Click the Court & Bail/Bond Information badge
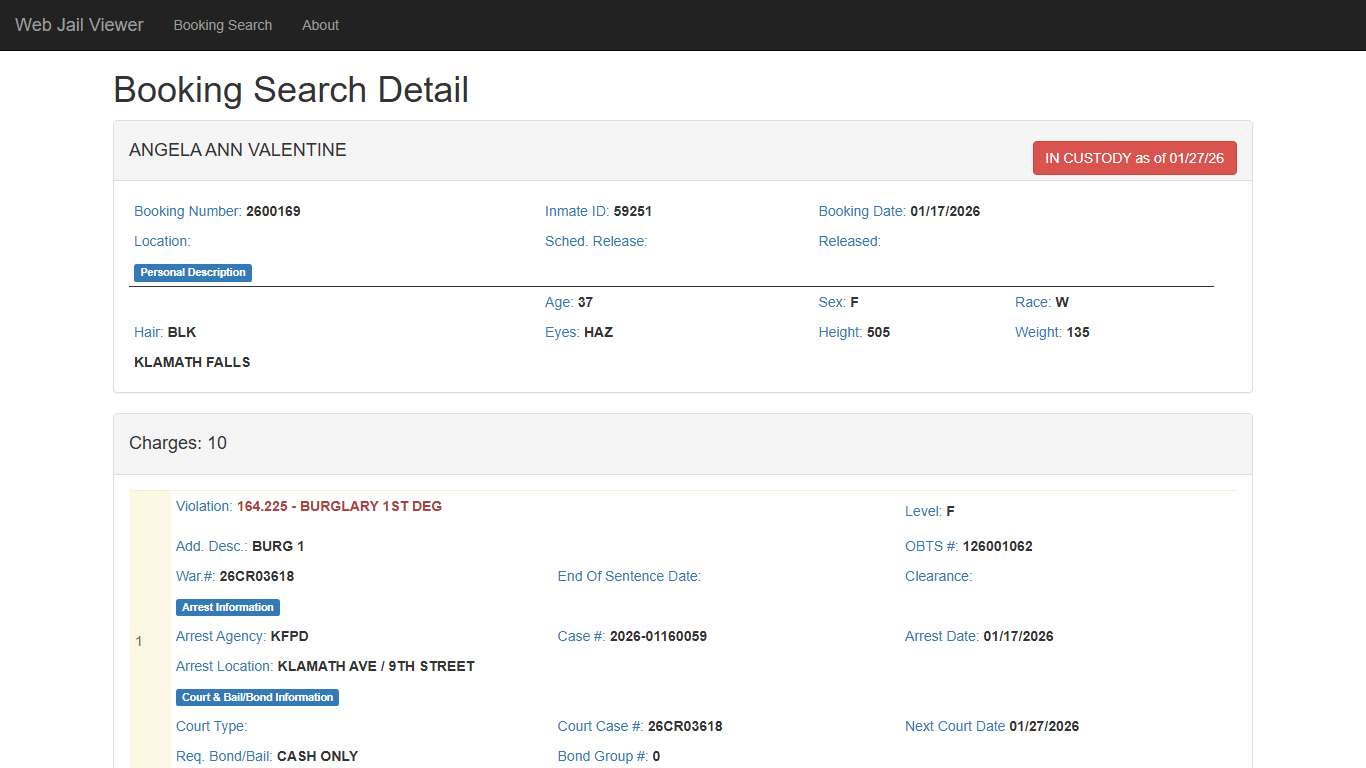1366x768 pixels. tap(257, 697)
